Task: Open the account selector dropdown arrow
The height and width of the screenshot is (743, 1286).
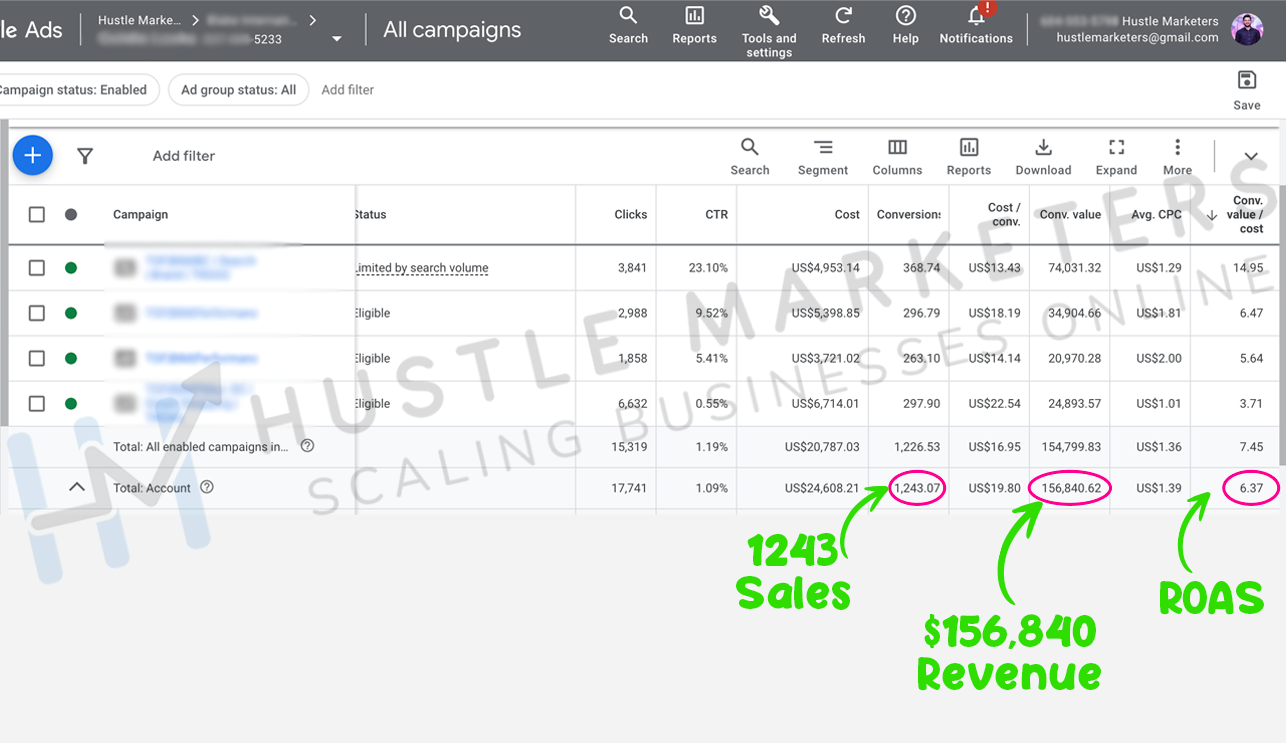Action: [337, 39]
